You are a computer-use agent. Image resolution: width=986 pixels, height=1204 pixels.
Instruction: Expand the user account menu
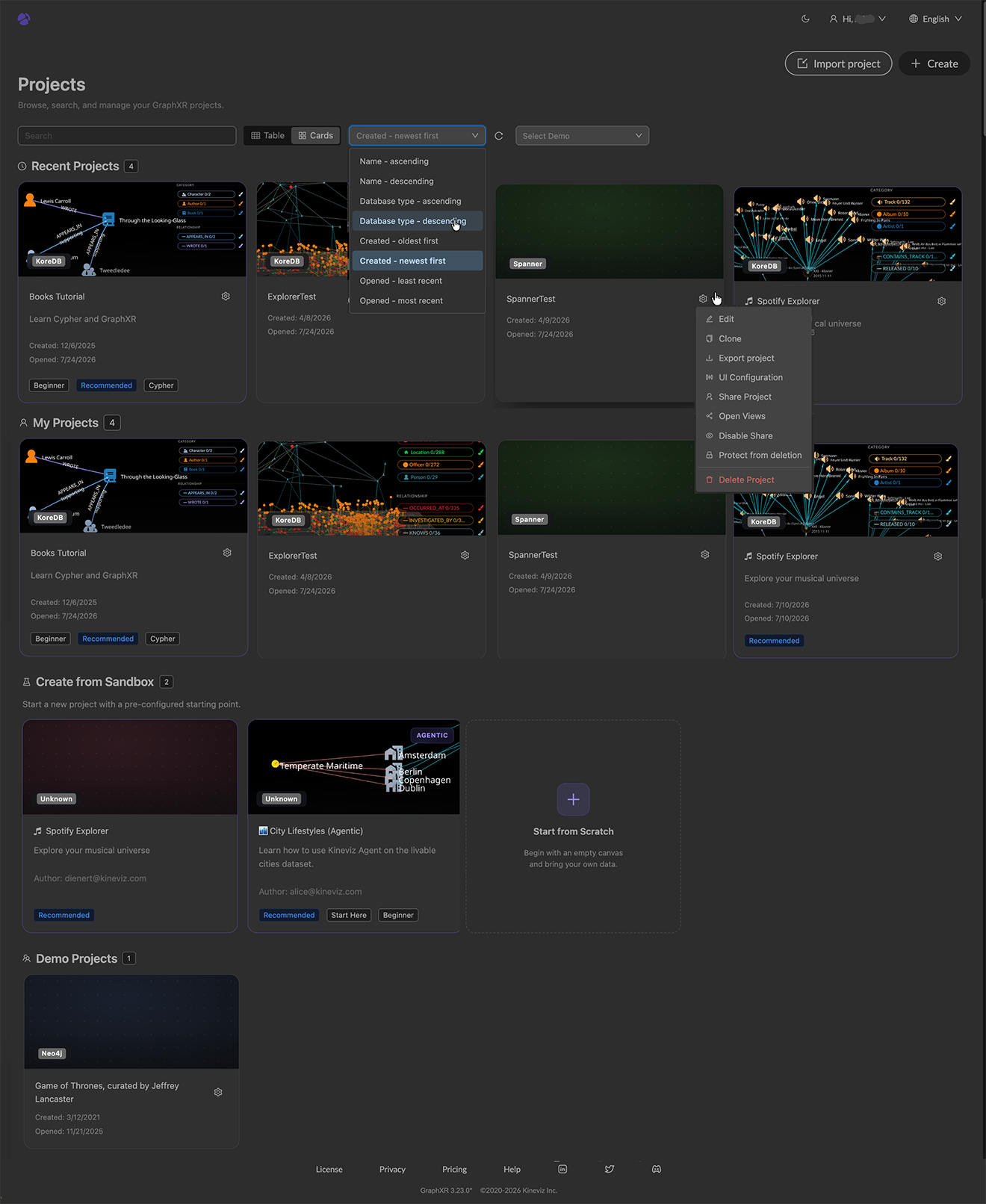tap(858, 19)
